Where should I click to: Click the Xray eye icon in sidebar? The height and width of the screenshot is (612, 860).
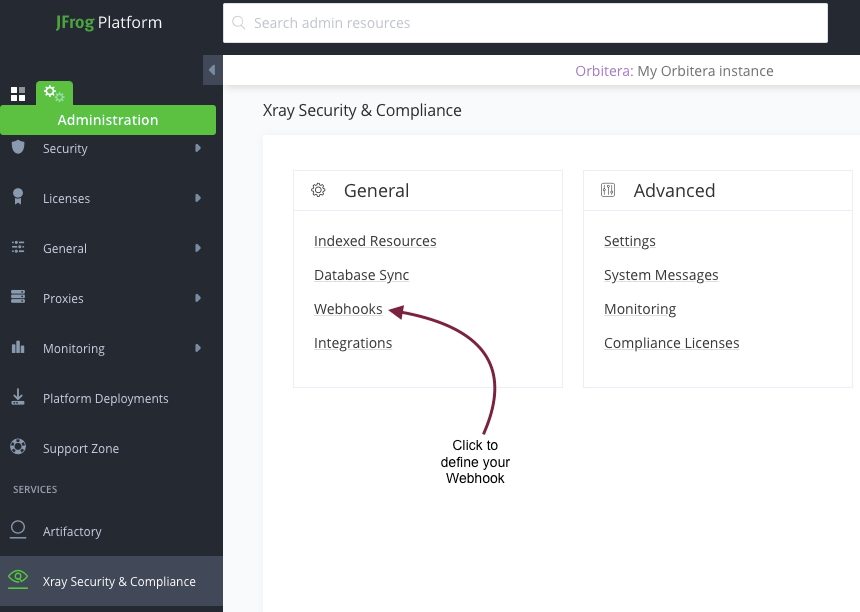click(x=18, y=578)
